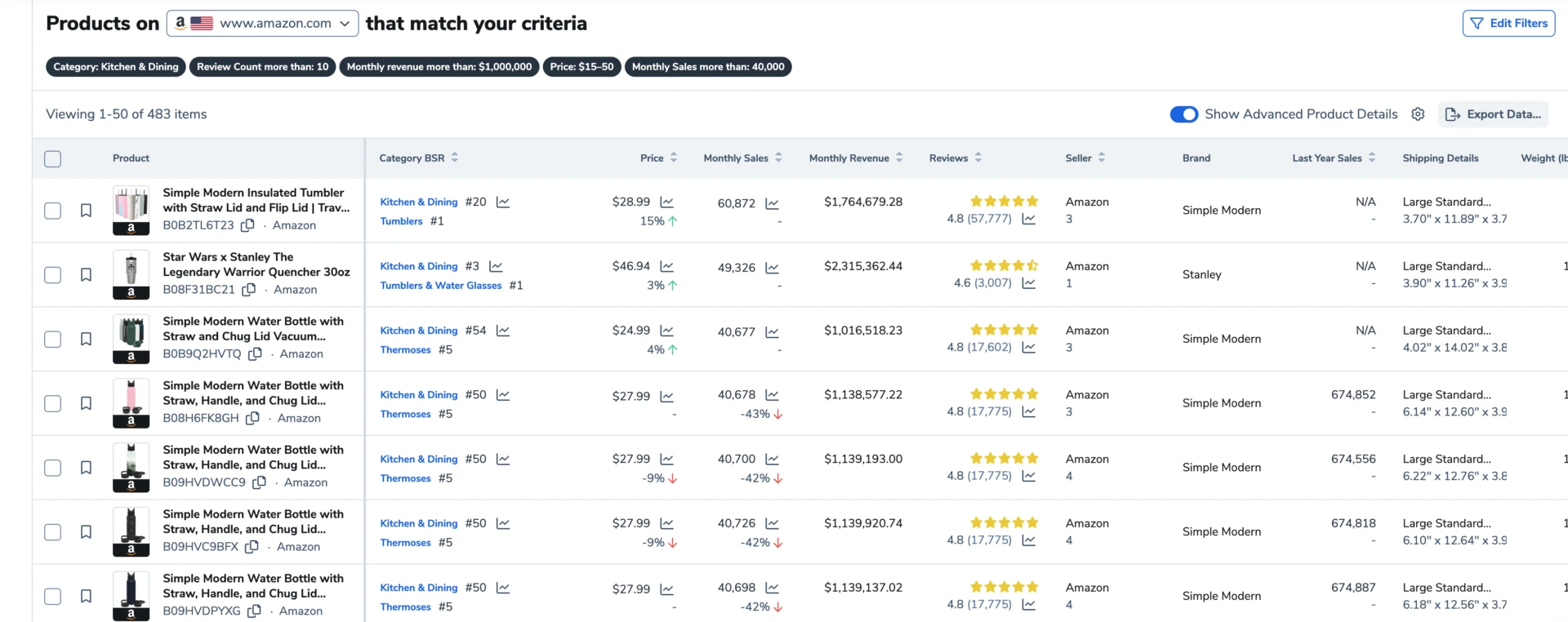Tick checkbox for product B08H6FK8GH
The height and width of the screenshot is (622, 1568).
point(53,403)
